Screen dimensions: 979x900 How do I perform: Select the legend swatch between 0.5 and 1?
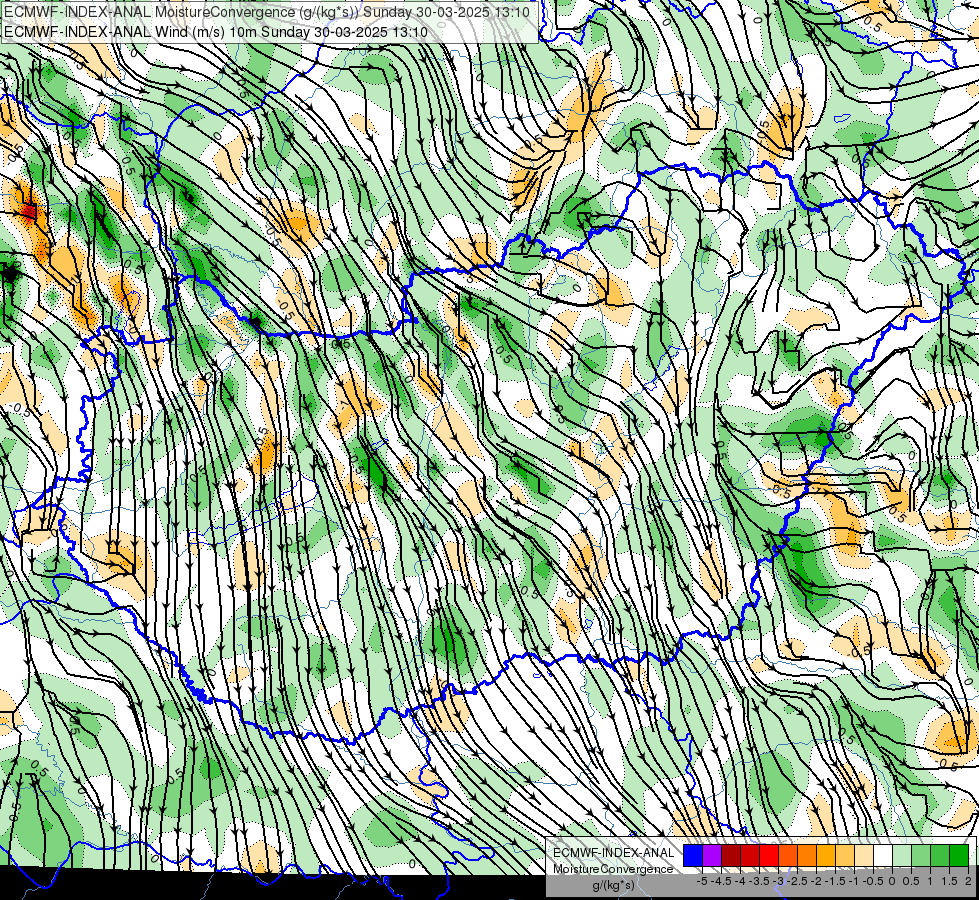921,856
